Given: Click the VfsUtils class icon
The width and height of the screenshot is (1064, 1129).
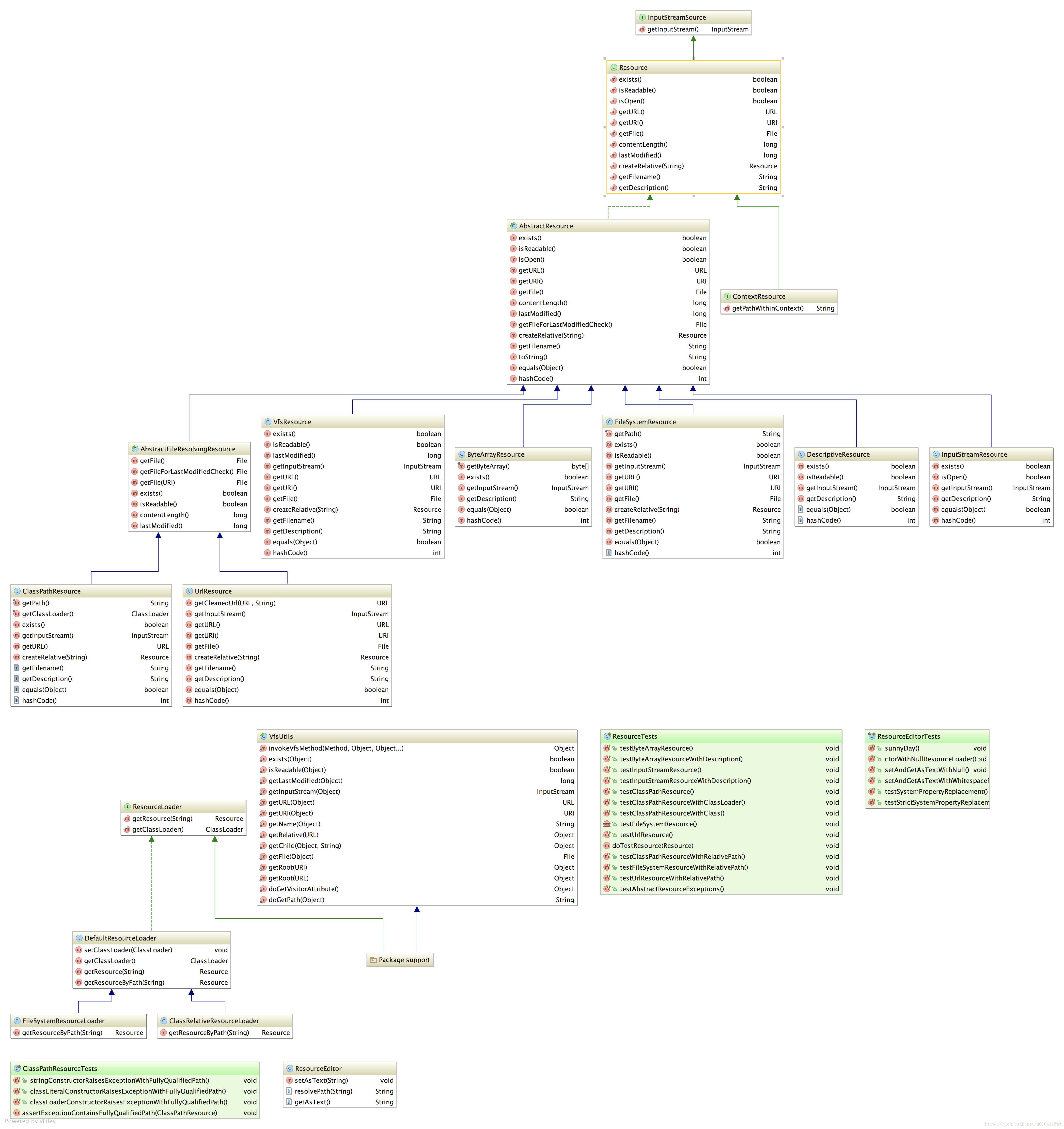Looking at the screenshot, I should [x=264, y=737].
